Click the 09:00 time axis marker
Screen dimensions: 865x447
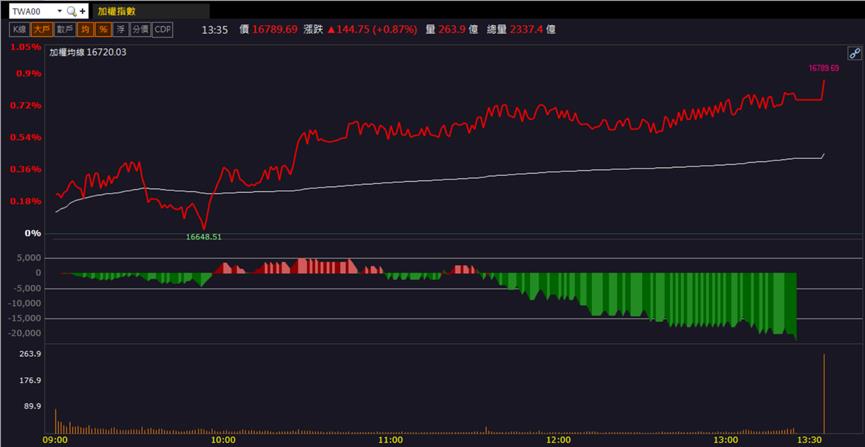tap(55, 440)
